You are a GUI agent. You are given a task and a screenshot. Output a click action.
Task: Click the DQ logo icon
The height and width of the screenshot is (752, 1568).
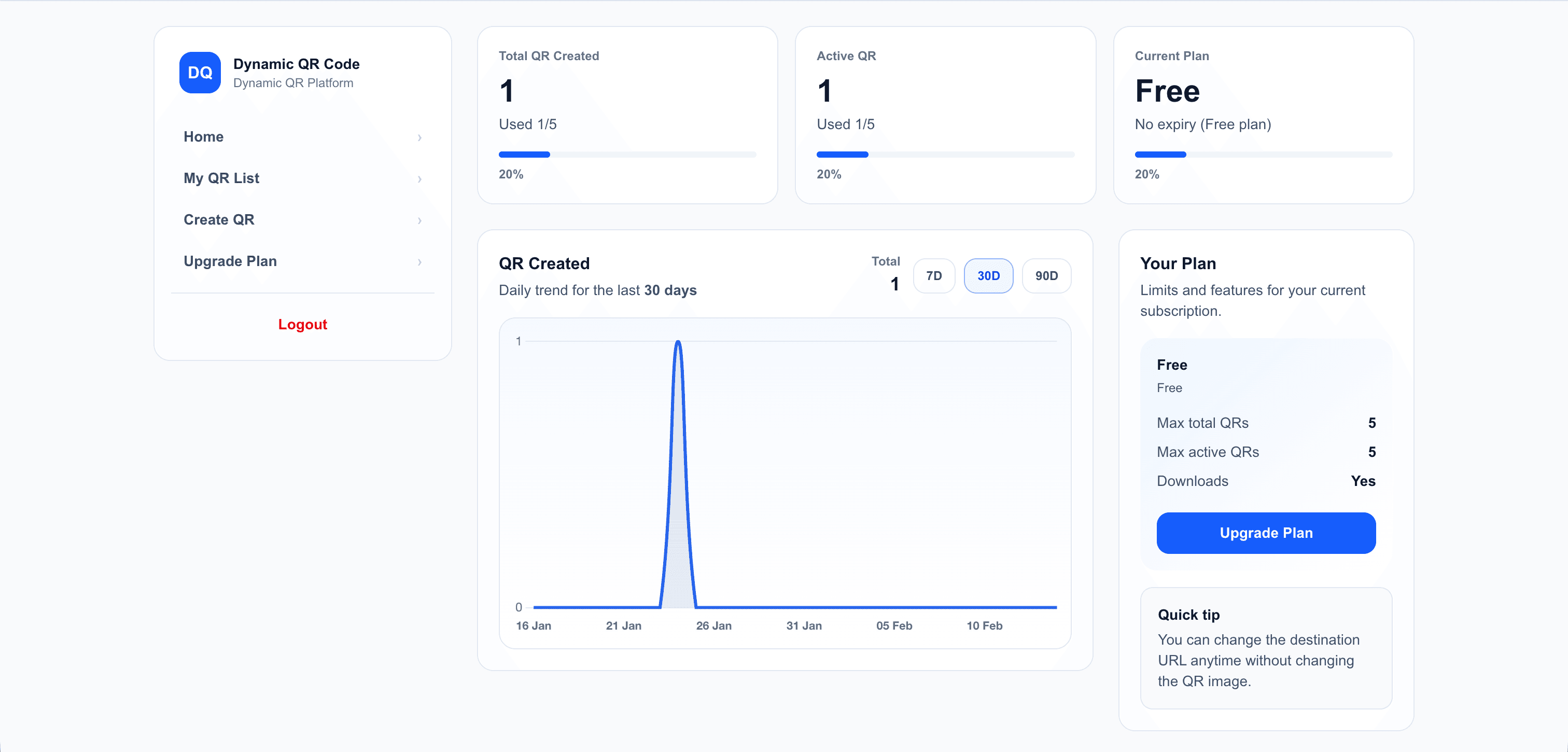pos(200,73)
